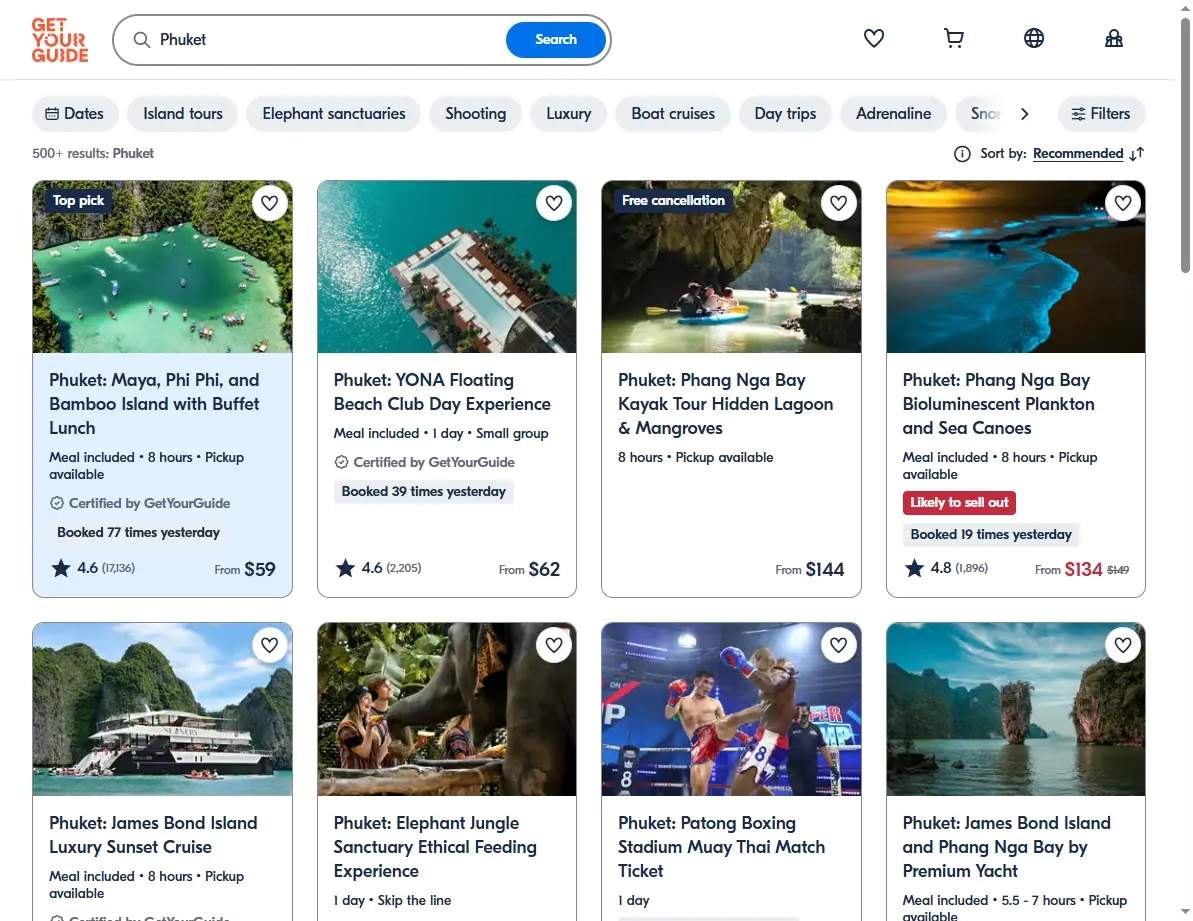Viewport: 1193px width, 921px height.
Task: Select the Island tours category chip
Action: (x=183, y=113)
